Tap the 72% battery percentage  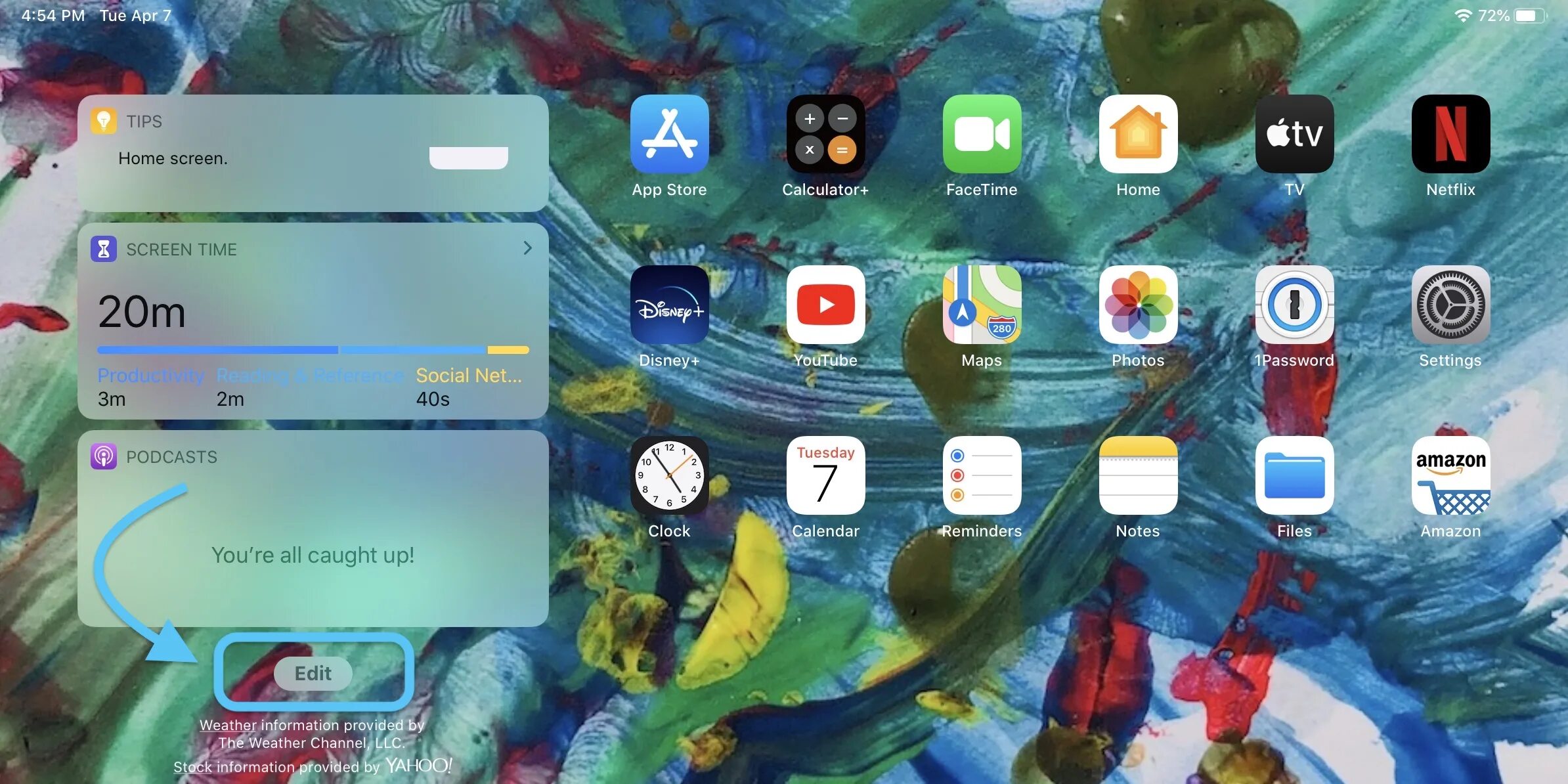coord(1494,15)
